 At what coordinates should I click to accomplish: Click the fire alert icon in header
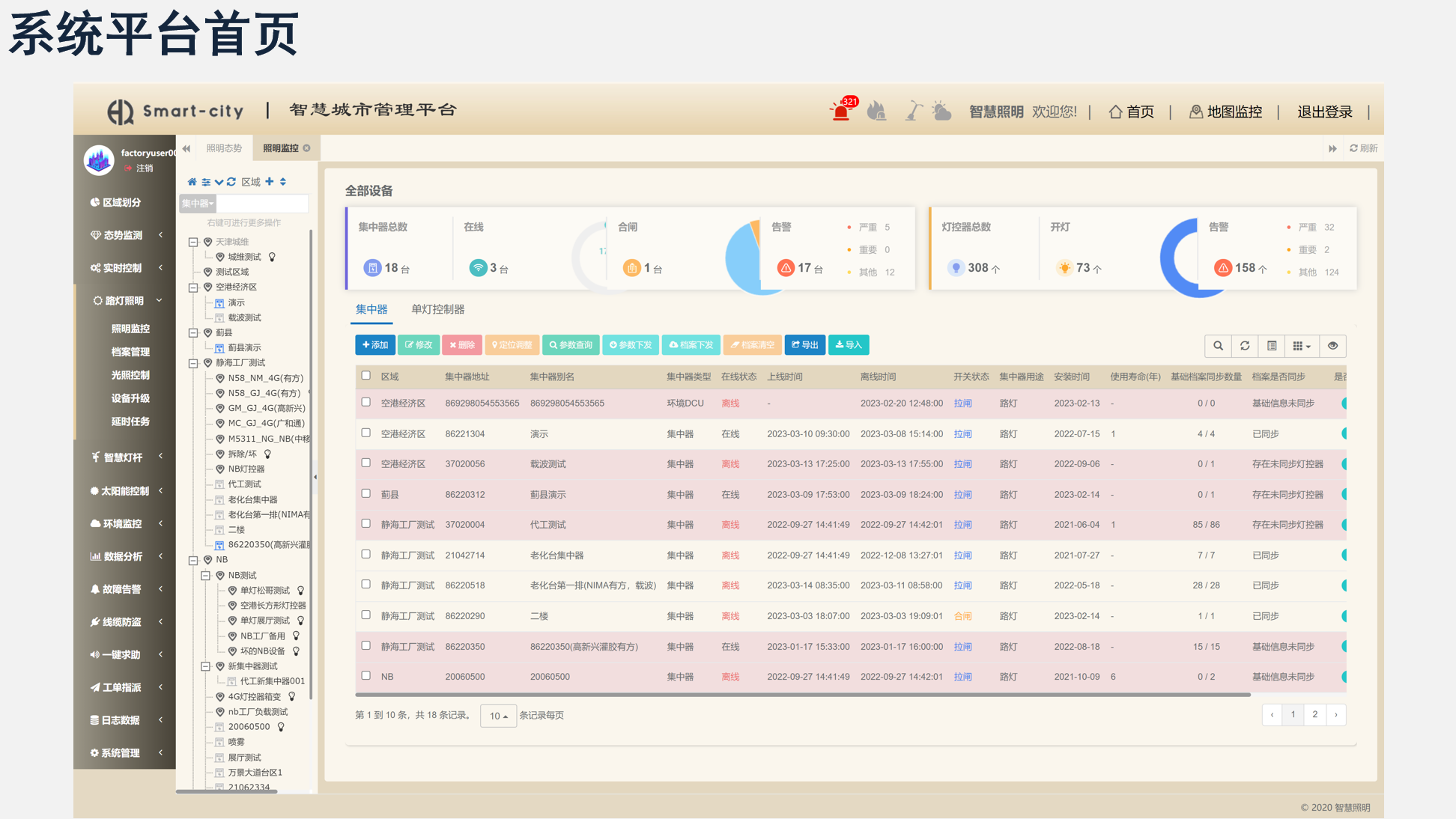coord(876,112)
